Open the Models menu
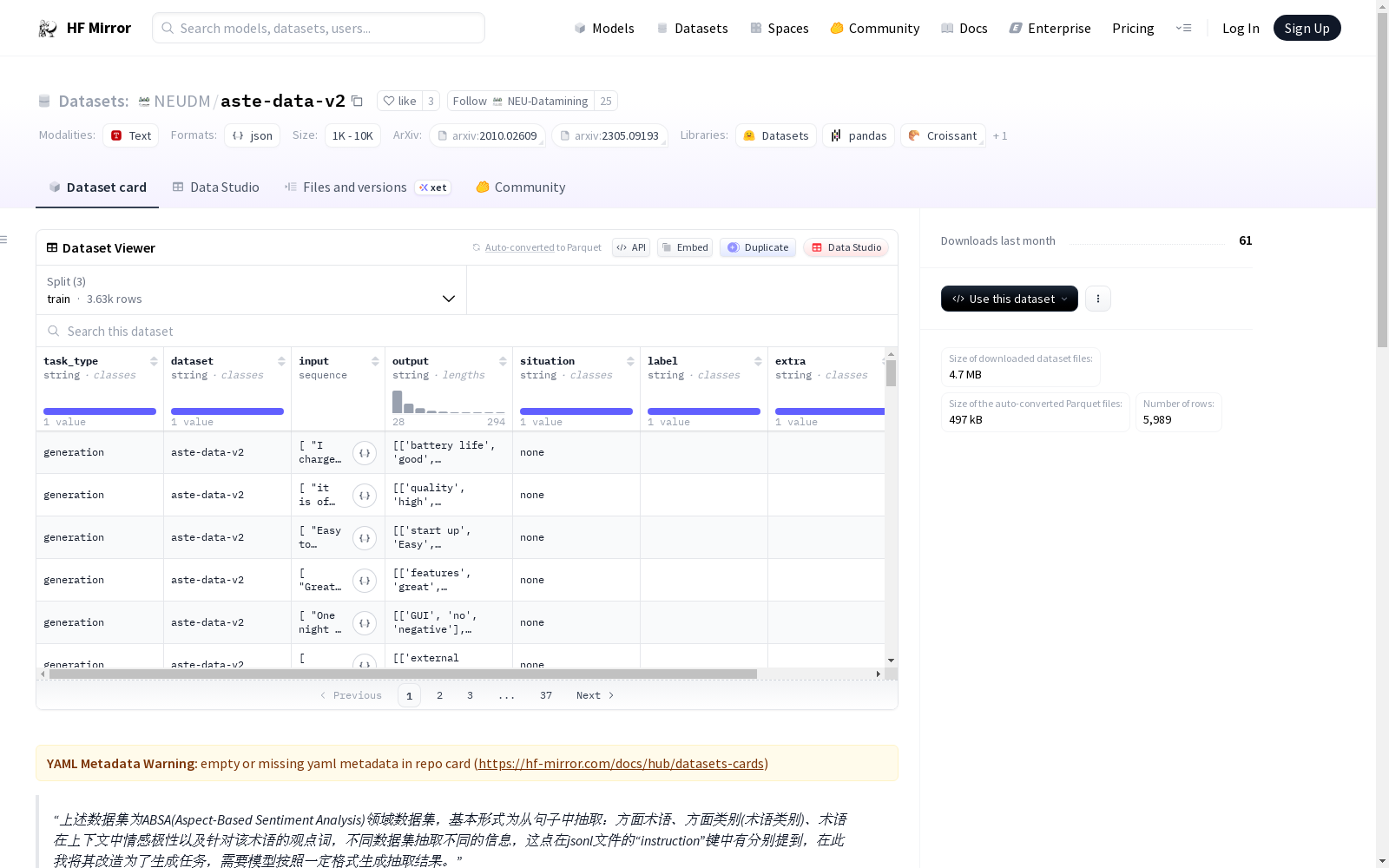 [604, 28]
